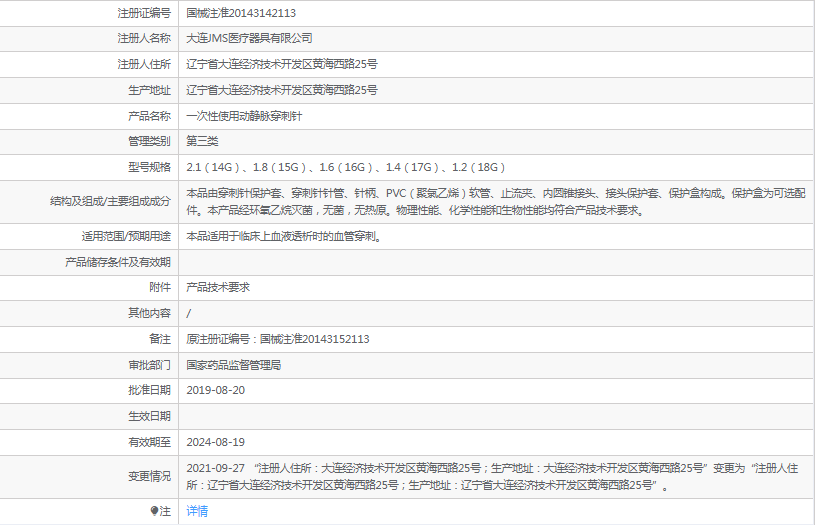Viewport: 819px width, 525px height.
Task: Click the 适用范围/预期用途 label
Action: [126, 236]
